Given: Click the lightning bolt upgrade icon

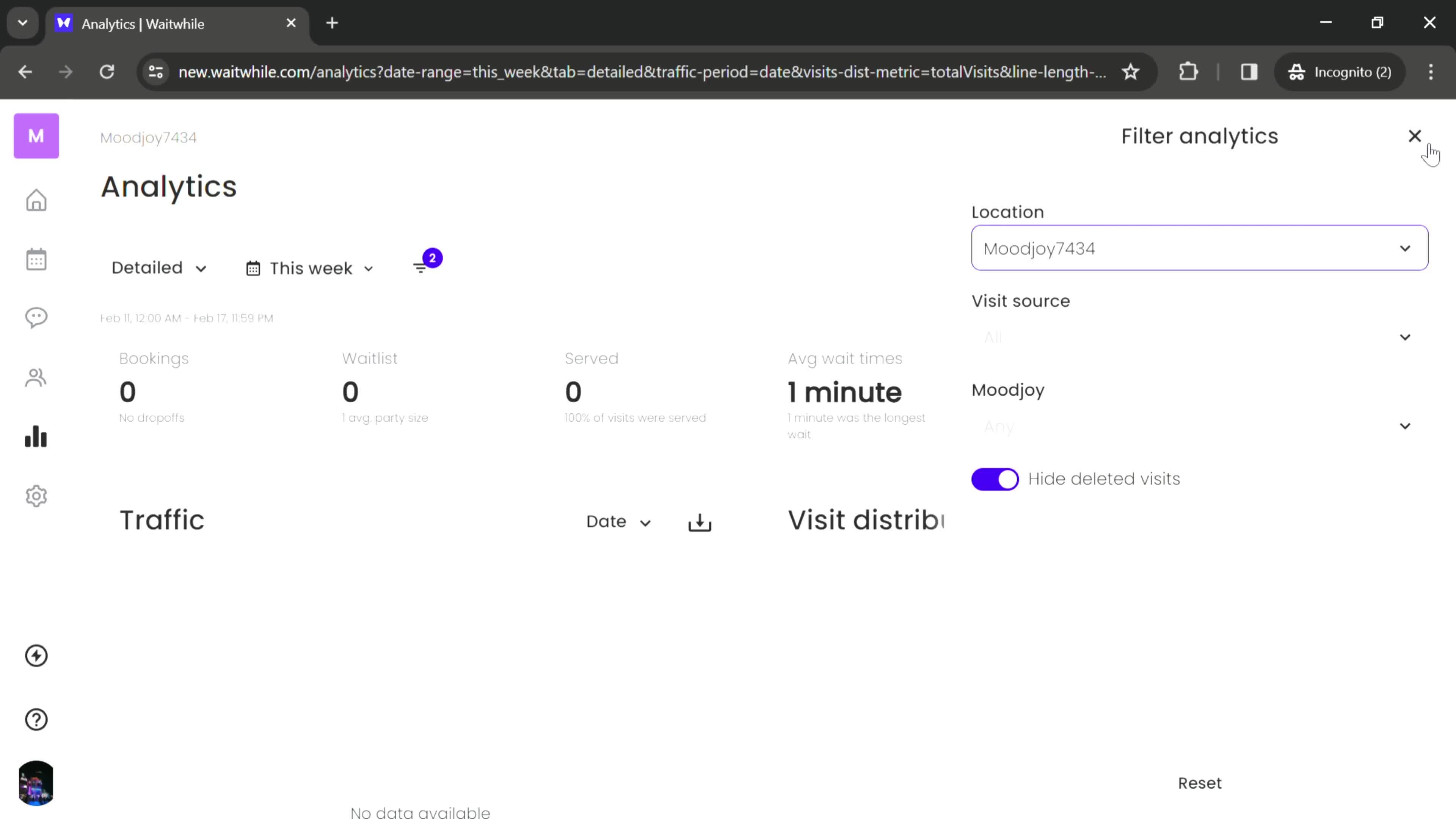Looking at the screenshot, I should [36, 656].
